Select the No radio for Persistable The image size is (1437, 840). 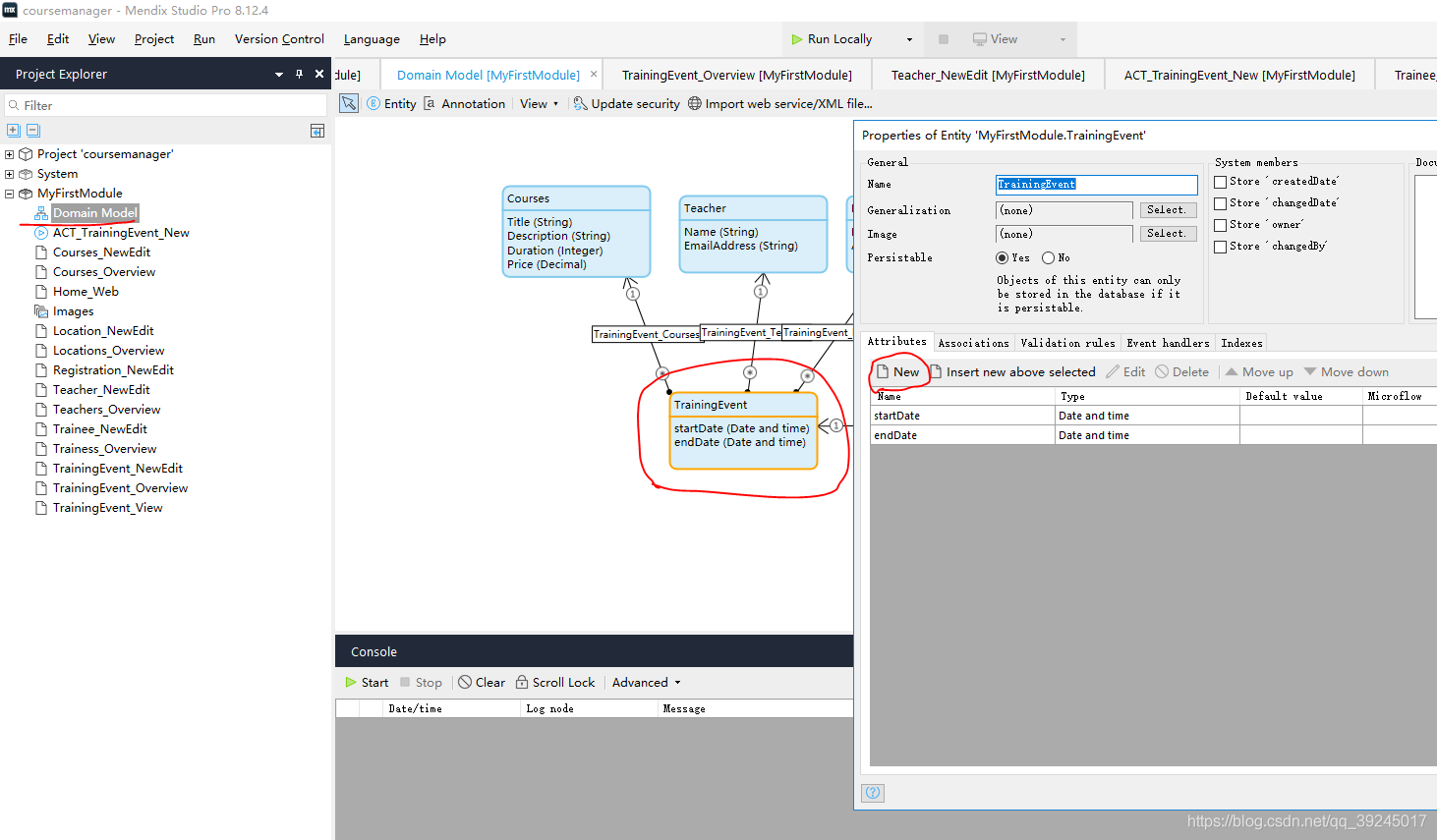1049,257
